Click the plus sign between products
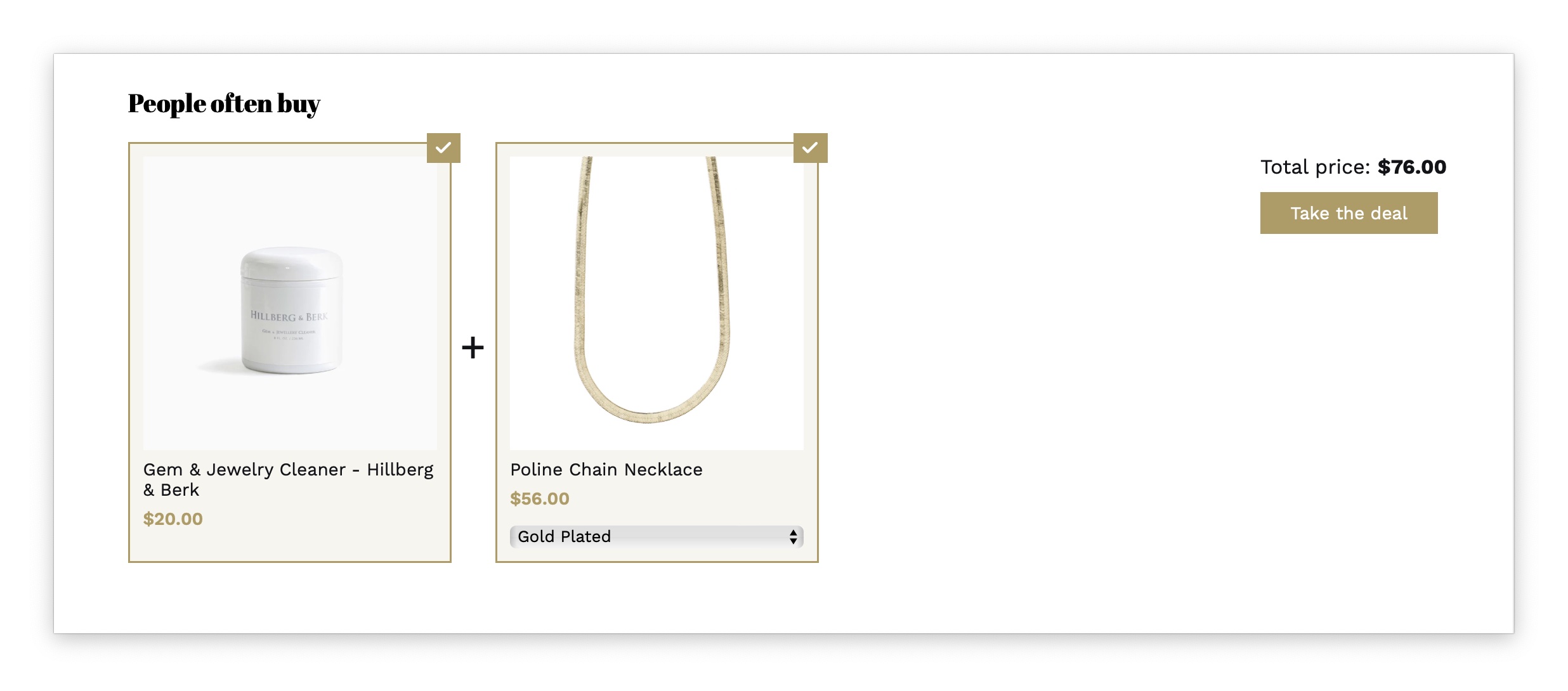Screen dimensions: 1568x691 coord(473,347)
